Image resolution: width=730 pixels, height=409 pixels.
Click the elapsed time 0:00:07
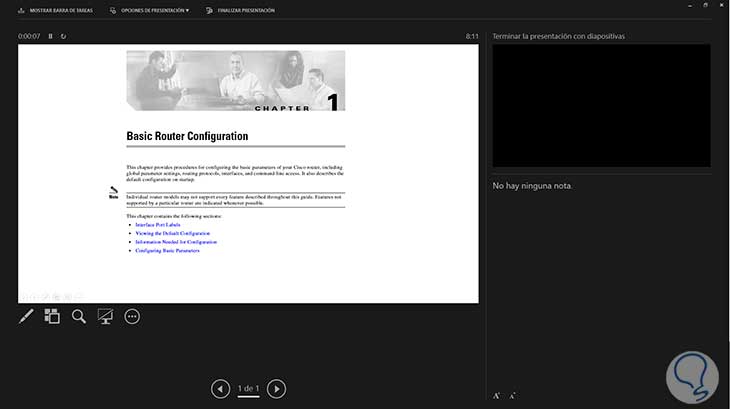tap(29, 36)
